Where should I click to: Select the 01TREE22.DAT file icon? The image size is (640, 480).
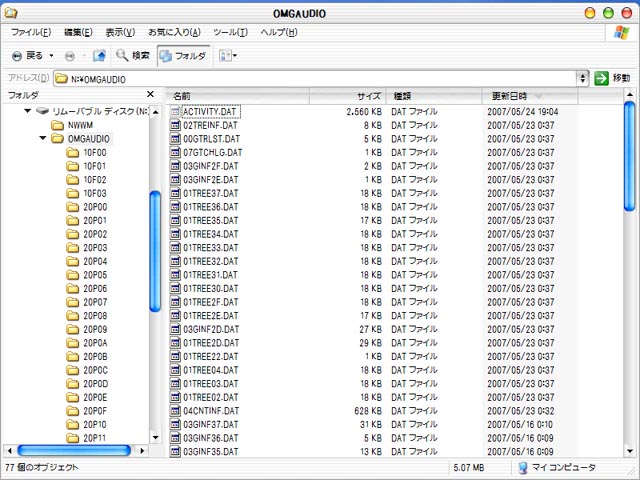click(175, 356)
